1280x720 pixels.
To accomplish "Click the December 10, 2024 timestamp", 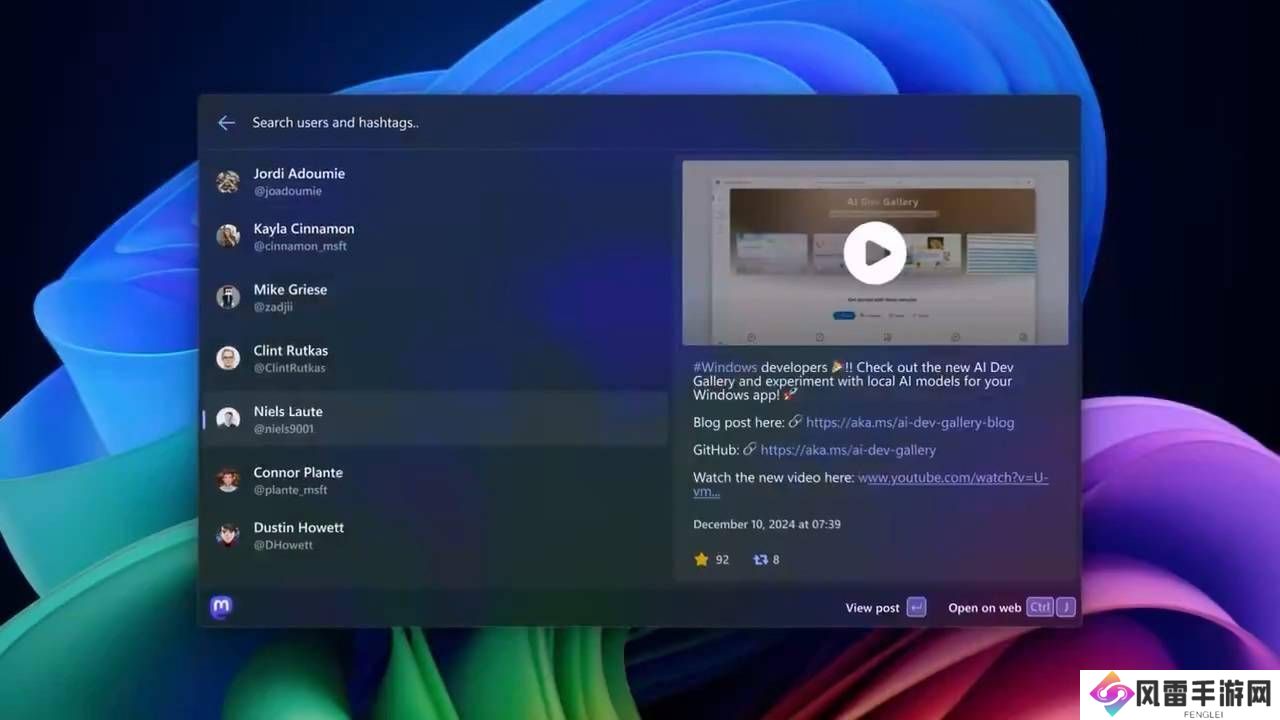I will coord(767,524).
